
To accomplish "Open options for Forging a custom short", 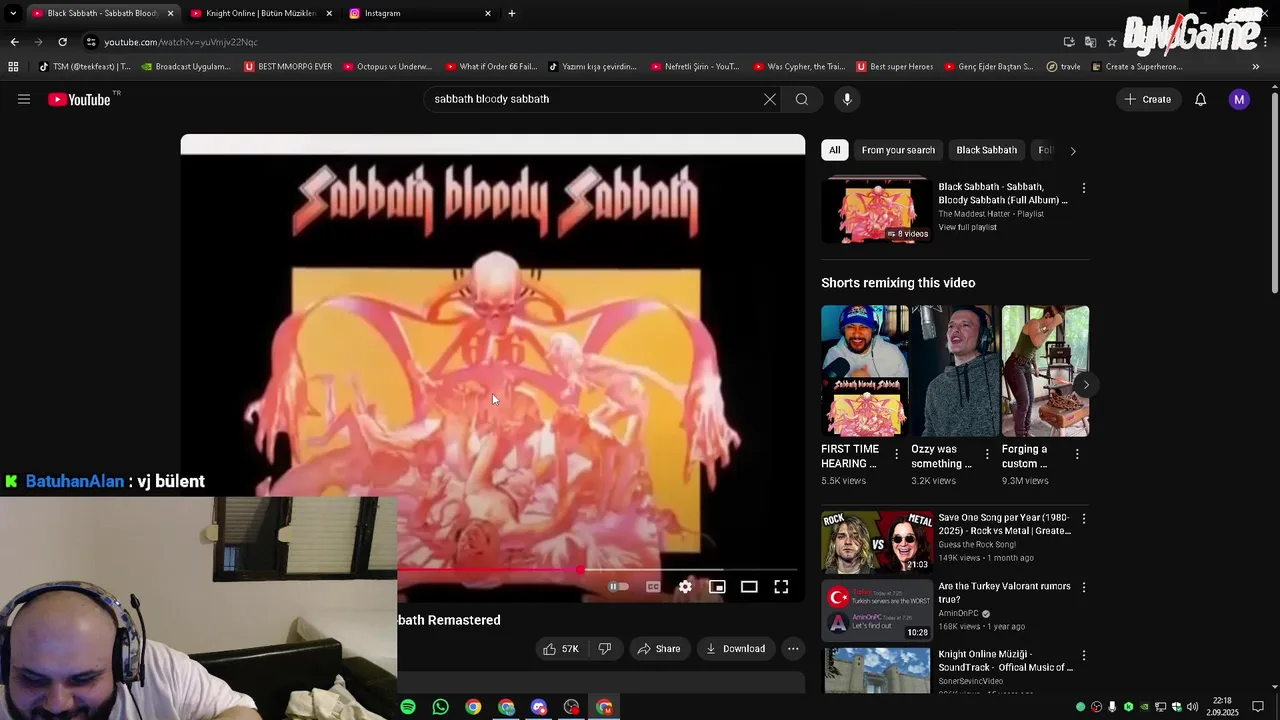I will (1077, 454).
